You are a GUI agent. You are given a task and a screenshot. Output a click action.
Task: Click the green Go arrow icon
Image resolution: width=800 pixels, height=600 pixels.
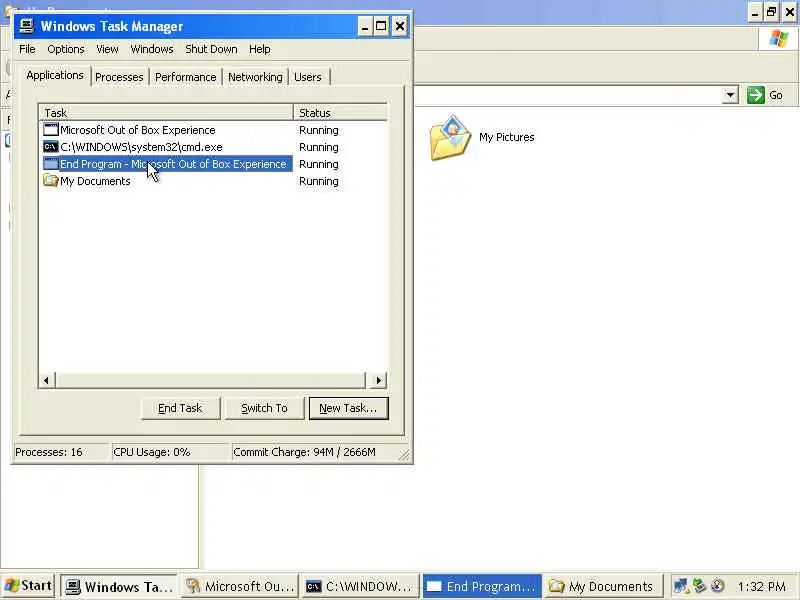point(756,95)
